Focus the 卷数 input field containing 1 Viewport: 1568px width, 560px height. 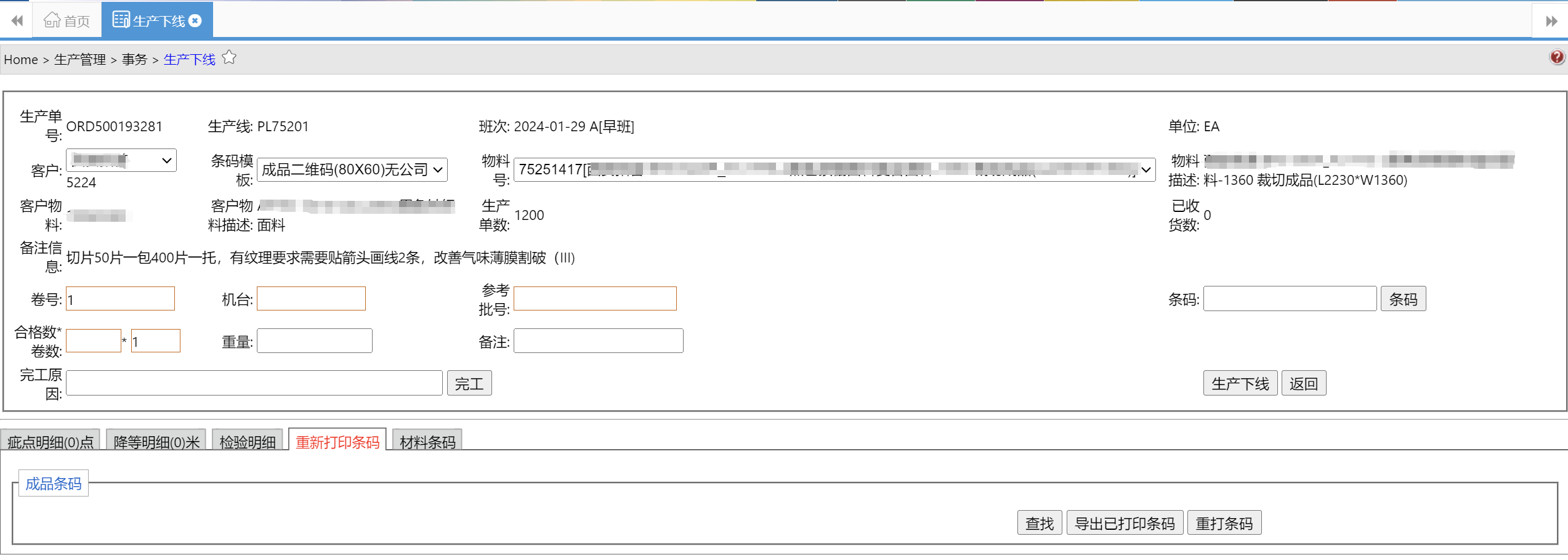coord(156,341)
